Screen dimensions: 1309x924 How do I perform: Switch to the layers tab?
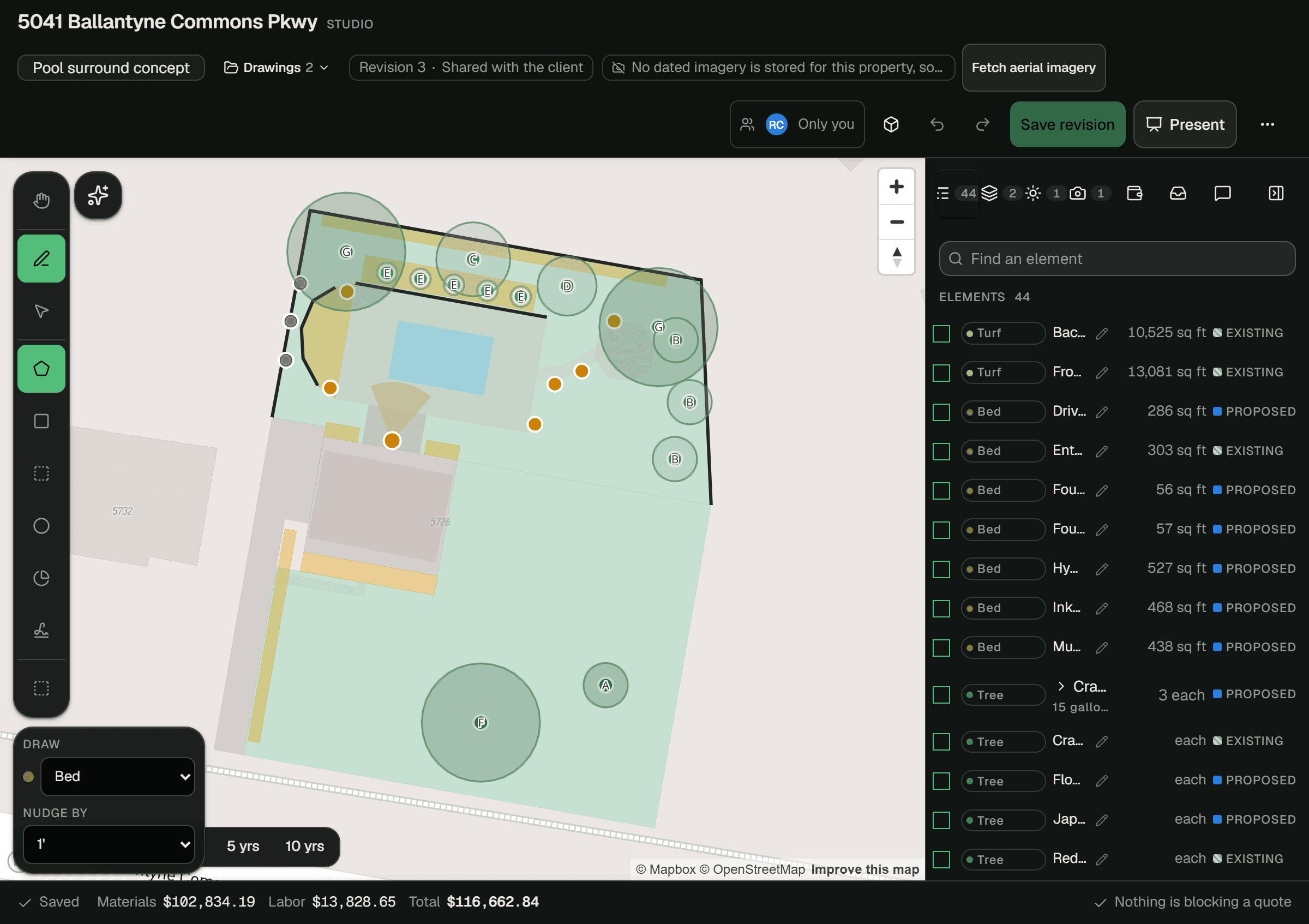[x=1000, y=193]
